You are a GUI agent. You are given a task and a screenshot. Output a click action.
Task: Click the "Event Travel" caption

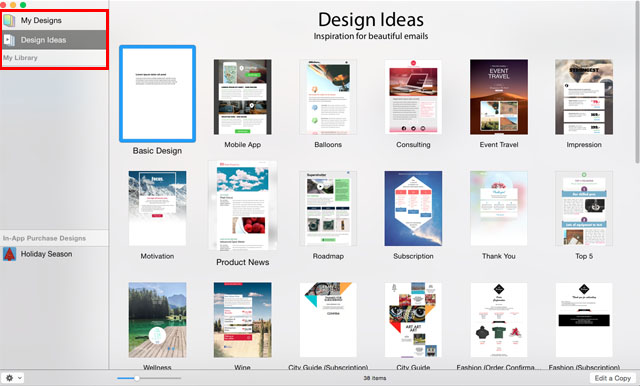tap(499, 145)
